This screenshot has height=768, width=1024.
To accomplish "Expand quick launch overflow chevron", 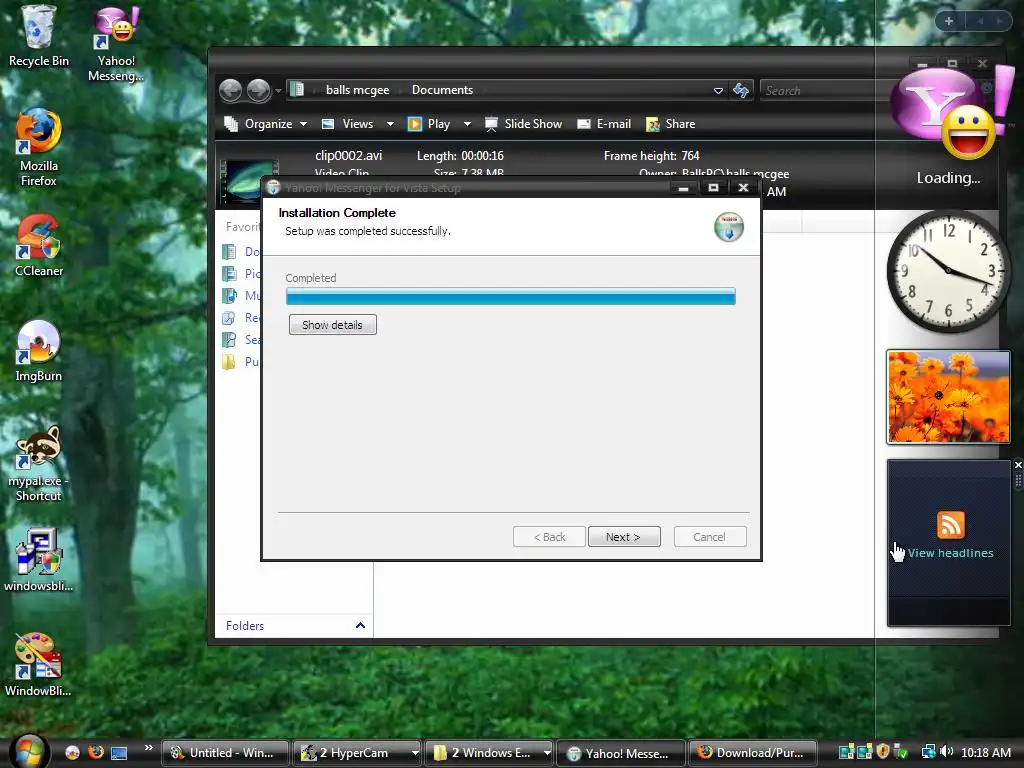I will (x=149, y=748).
